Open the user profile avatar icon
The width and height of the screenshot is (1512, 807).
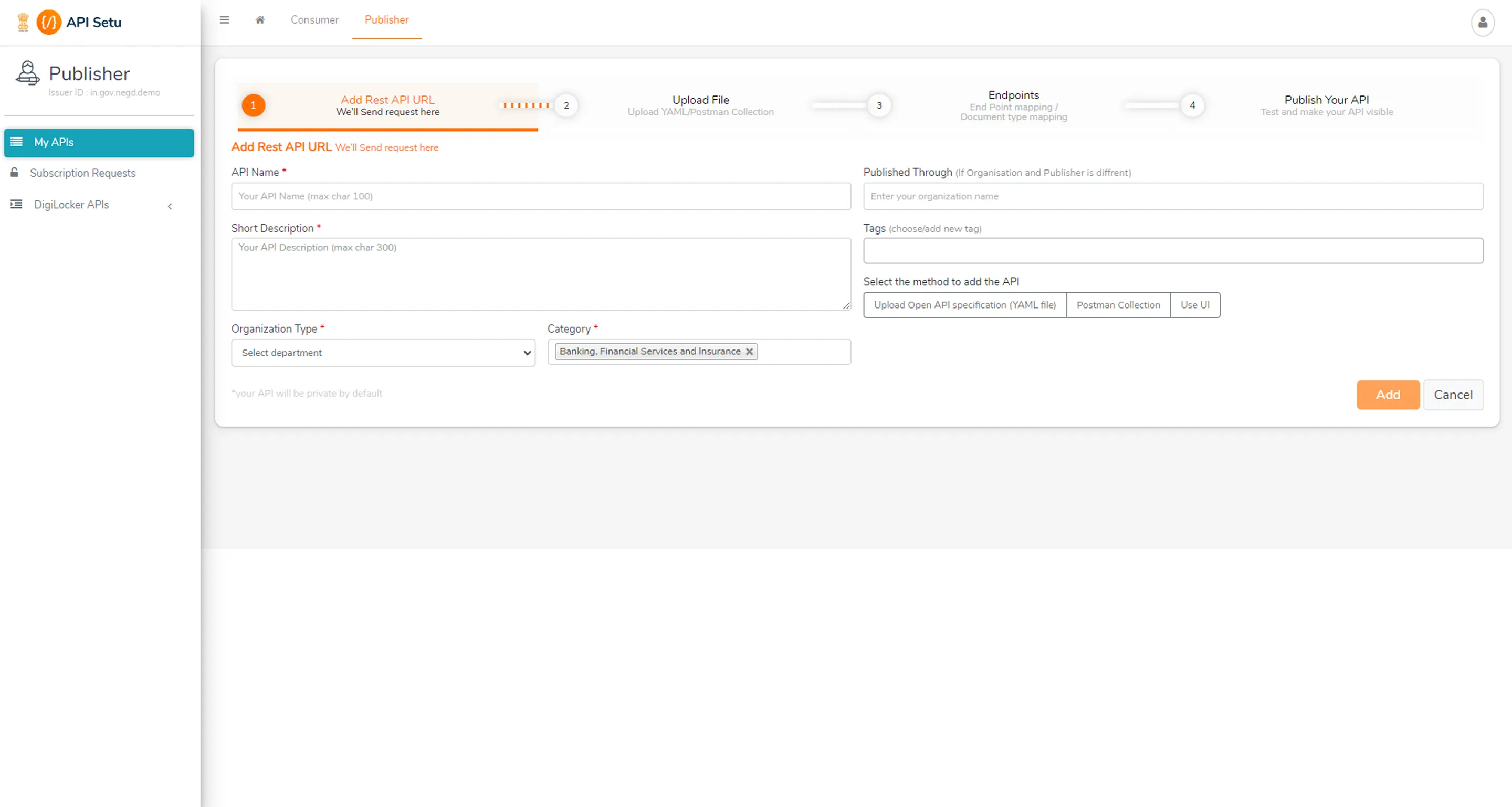click(x=1482, y=23)
